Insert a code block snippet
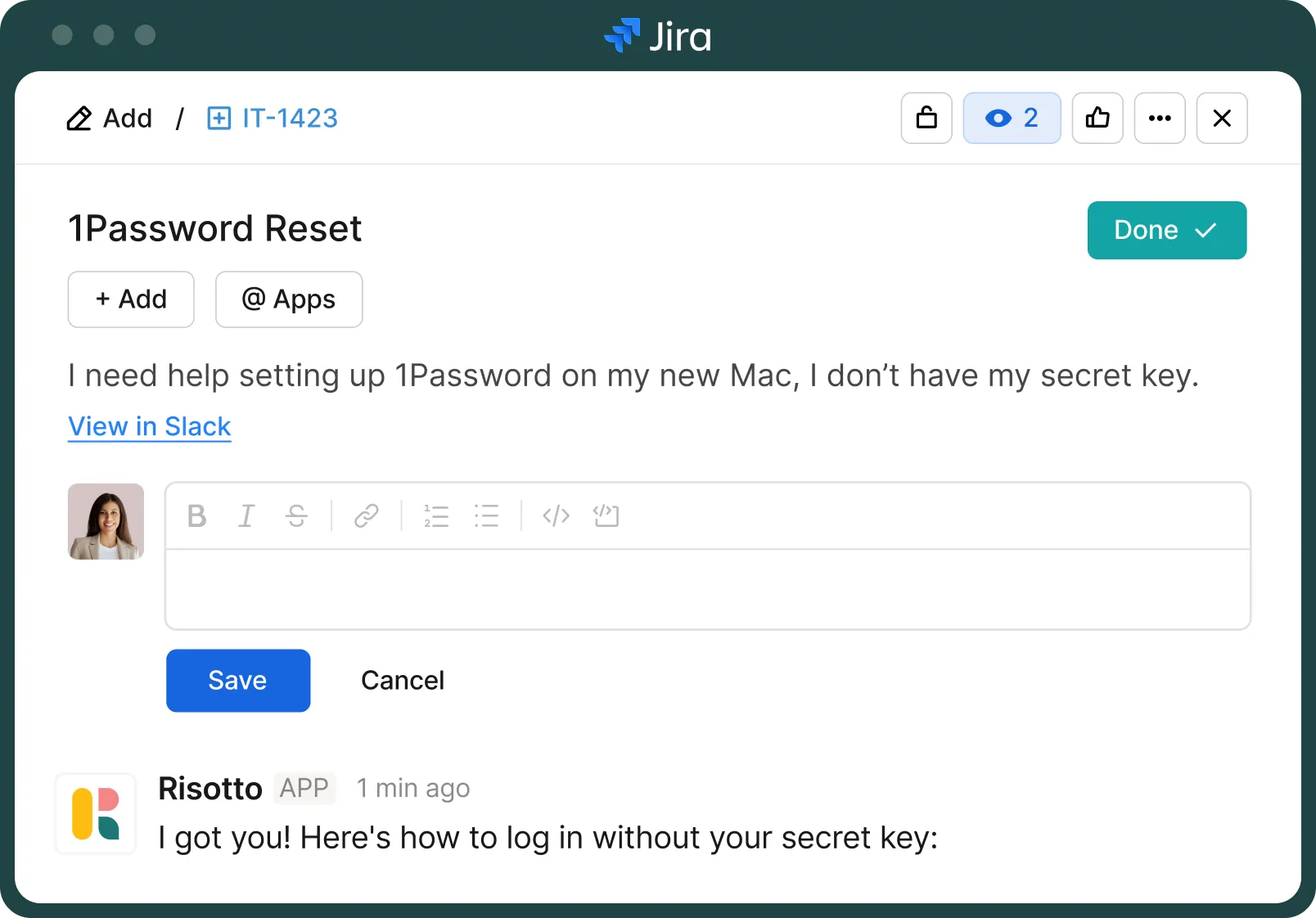The image size is (1316, 918). tap(606, 516)
